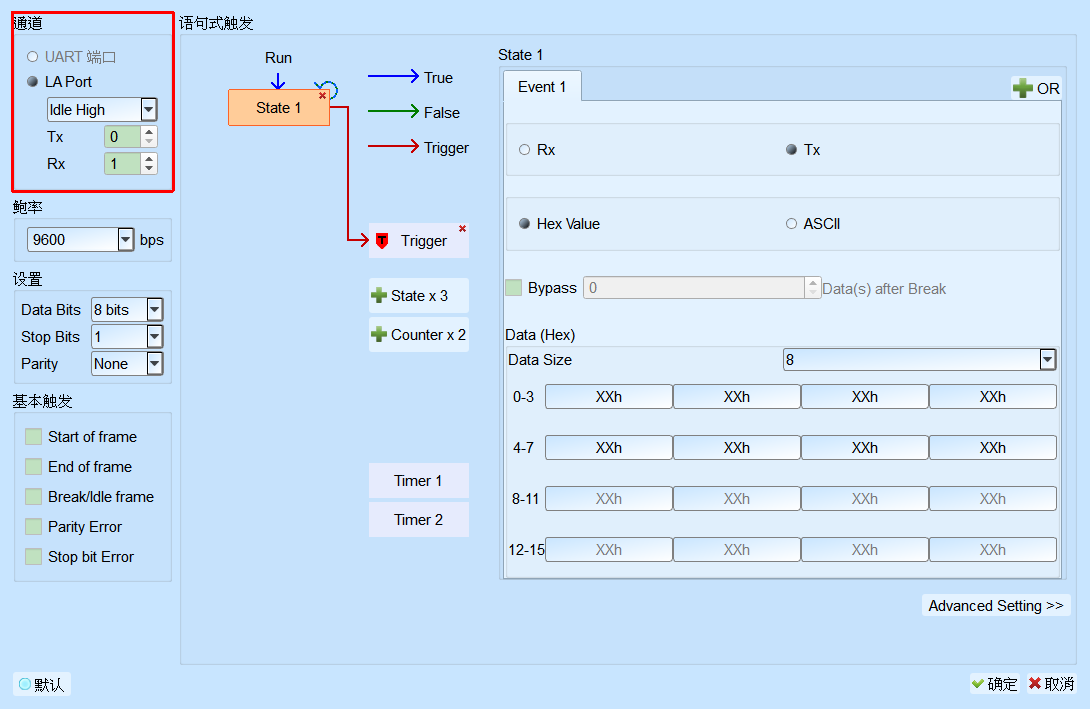Click the Timer 1 block
This screenshot has height=709, width=1090.
click(x=418, y=481)
